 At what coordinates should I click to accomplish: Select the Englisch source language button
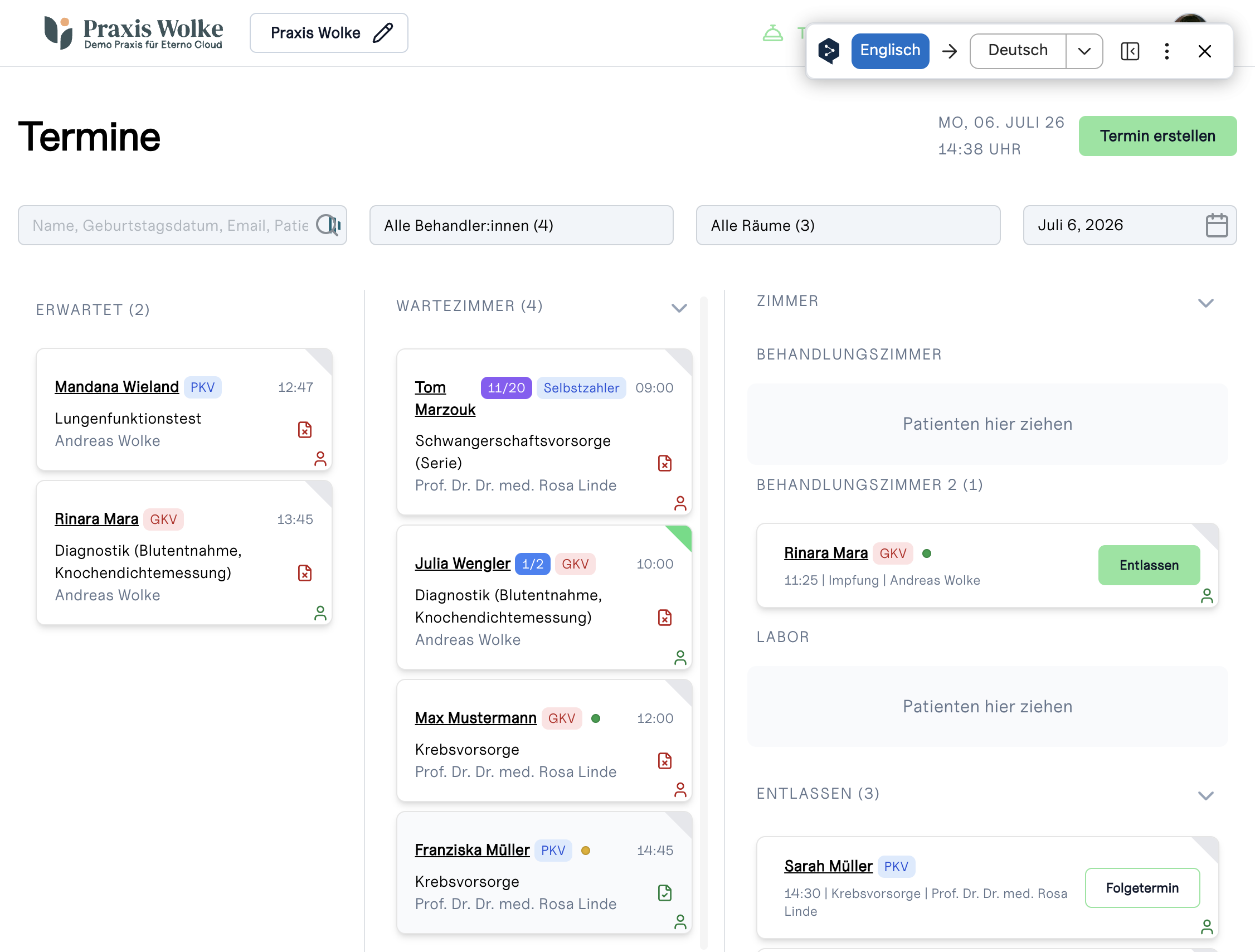[889, 51]
